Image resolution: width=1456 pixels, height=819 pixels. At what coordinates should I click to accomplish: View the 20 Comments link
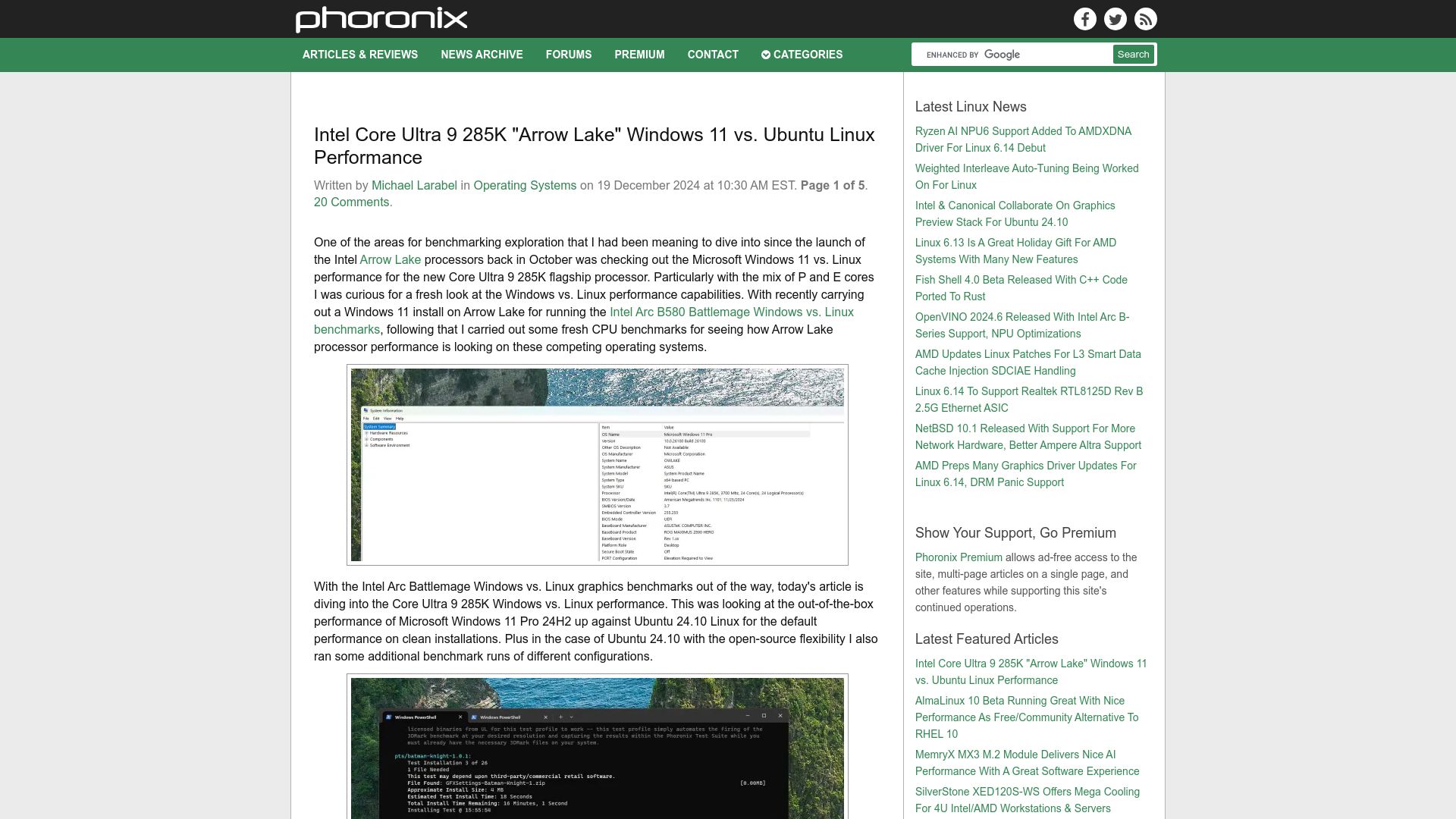click(353, 202)
